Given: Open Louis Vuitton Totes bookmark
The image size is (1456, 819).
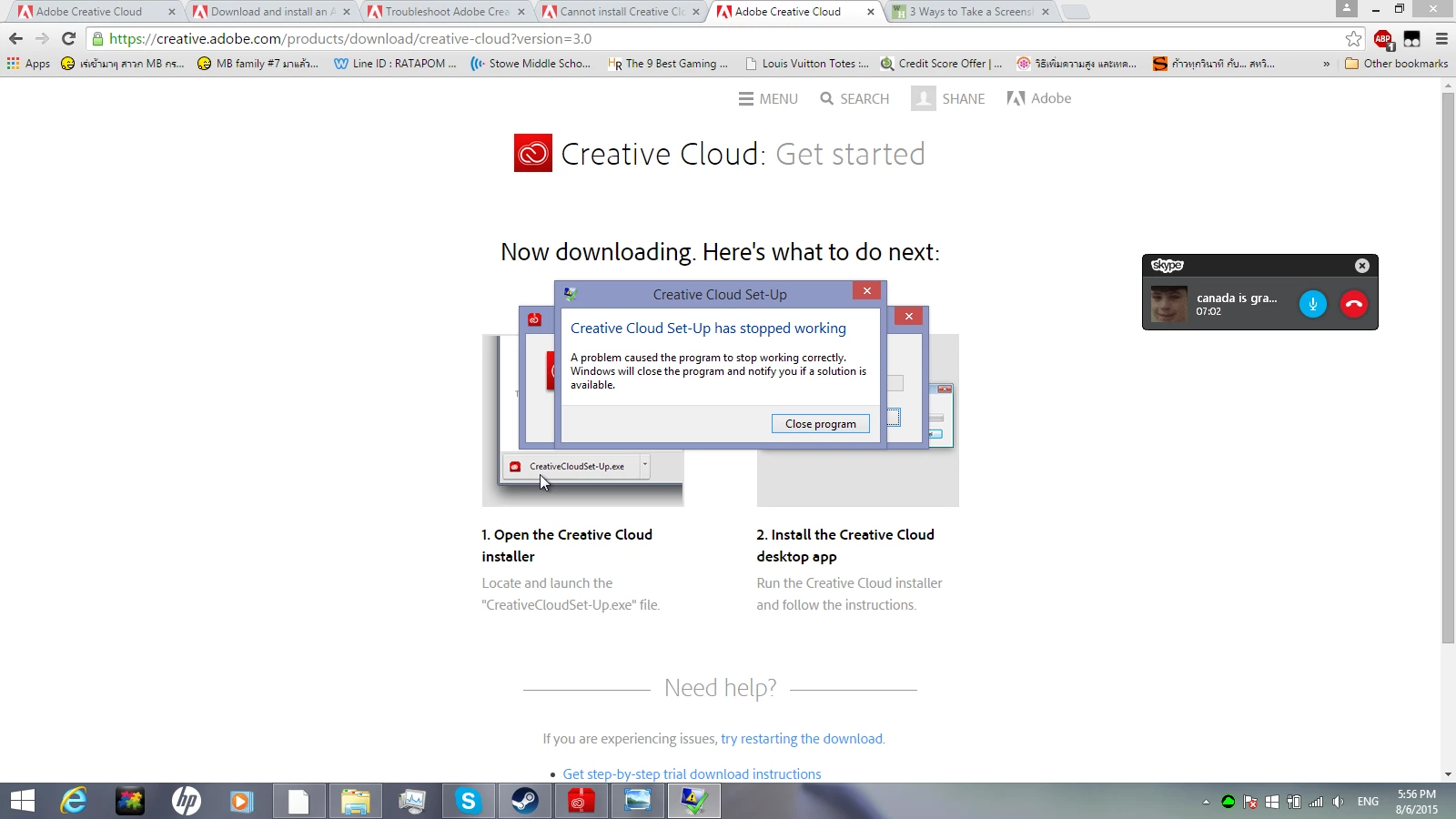Looking at the screenshot, I should click(x=806, y=64).
